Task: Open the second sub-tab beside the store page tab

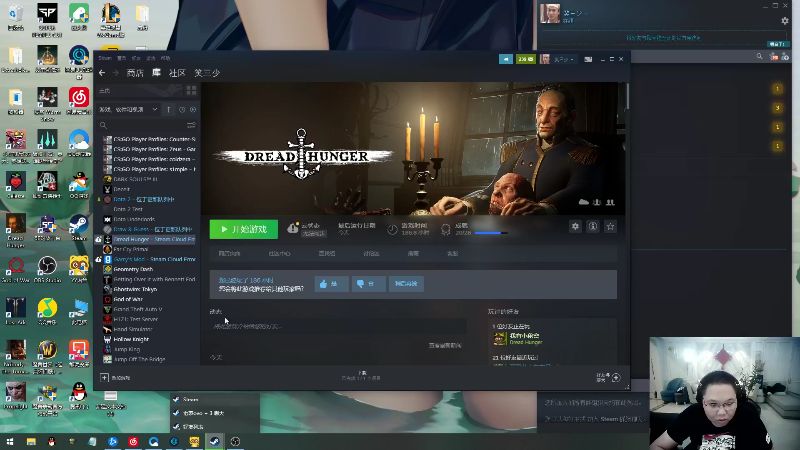Action: (280, 254)
